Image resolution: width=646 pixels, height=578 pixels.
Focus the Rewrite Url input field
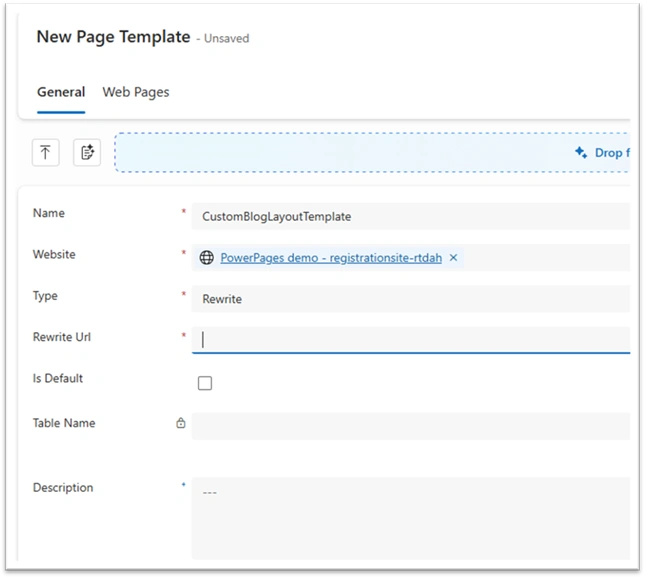click(x=411, y=340)
